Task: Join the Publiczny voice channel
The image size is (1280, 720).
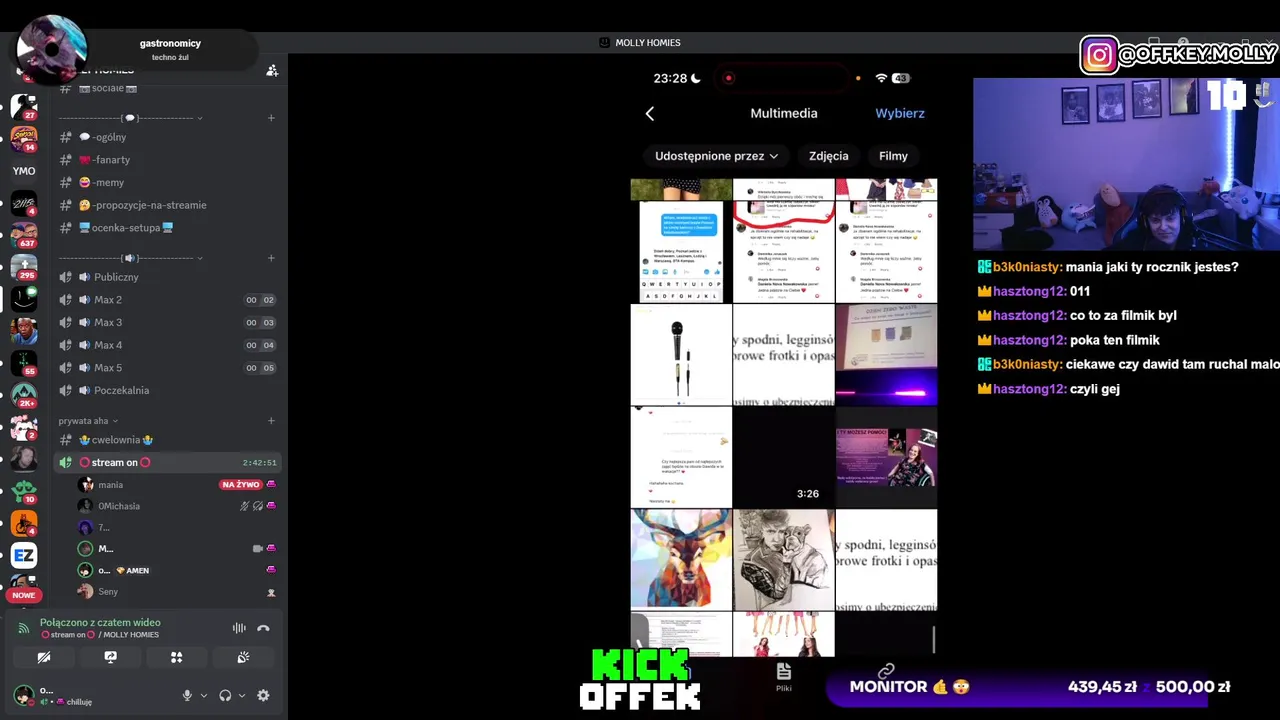Action: pyautogui.click(x=166, y=277)
